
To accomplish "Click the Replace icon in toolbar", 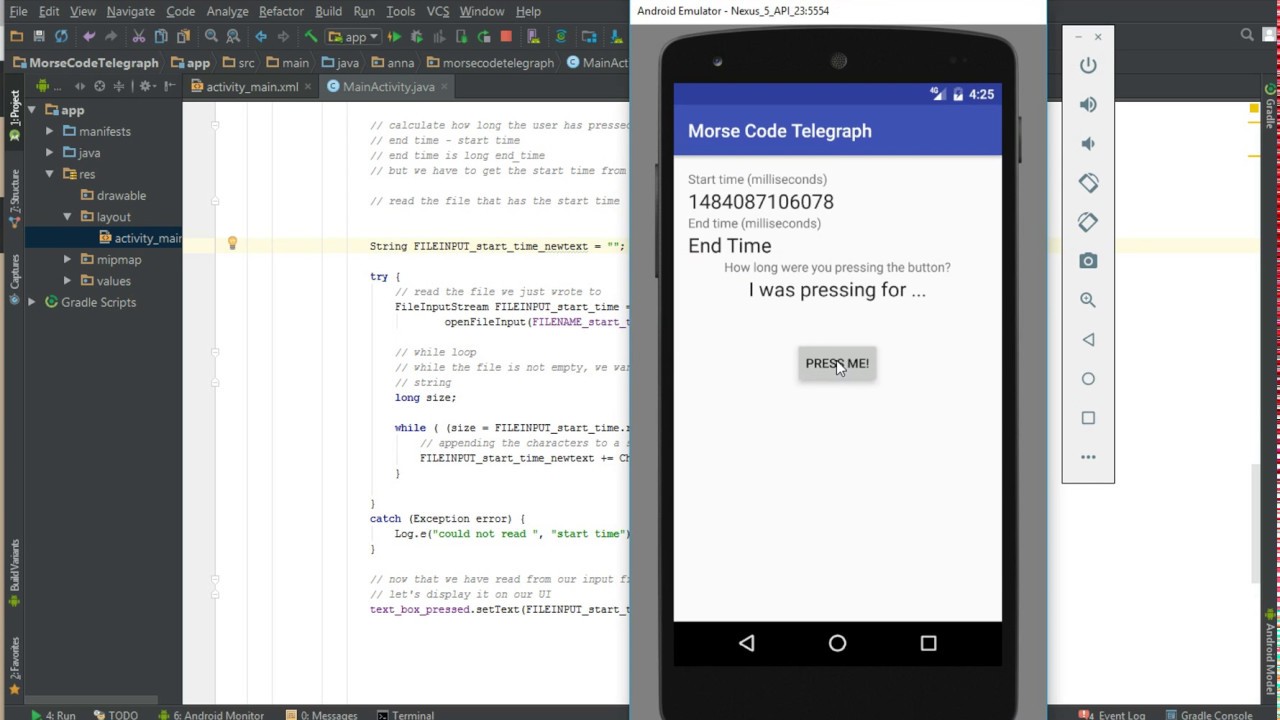I will pos(233,36).
